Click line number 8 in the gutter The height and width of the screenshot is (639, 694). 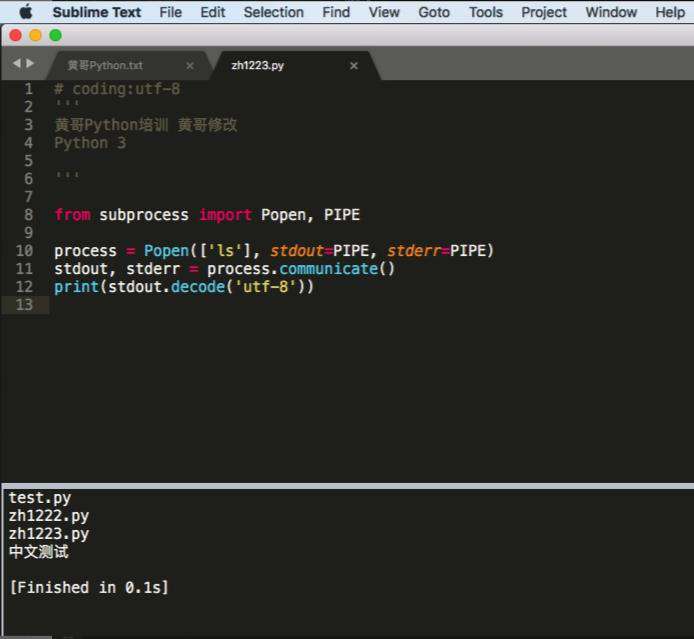pos(28,215)
